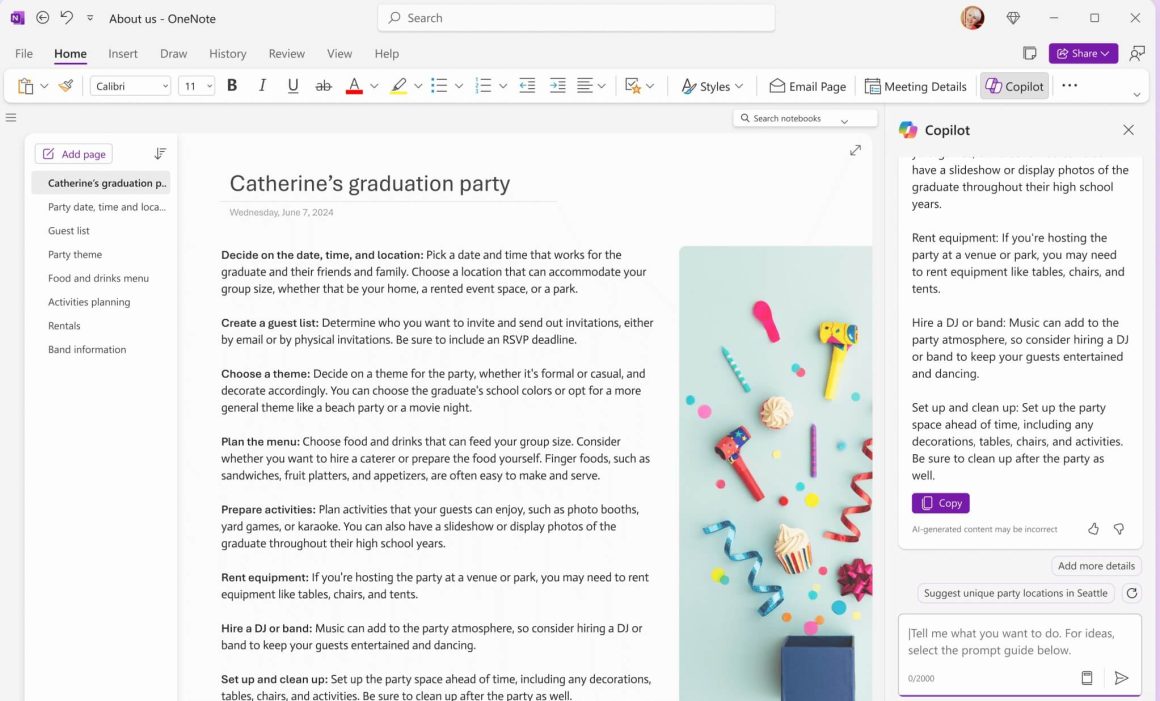Give thumbs down to Copilot response
The height and width of the screenshot is (701, 1160).
(x=1119, y=529)
